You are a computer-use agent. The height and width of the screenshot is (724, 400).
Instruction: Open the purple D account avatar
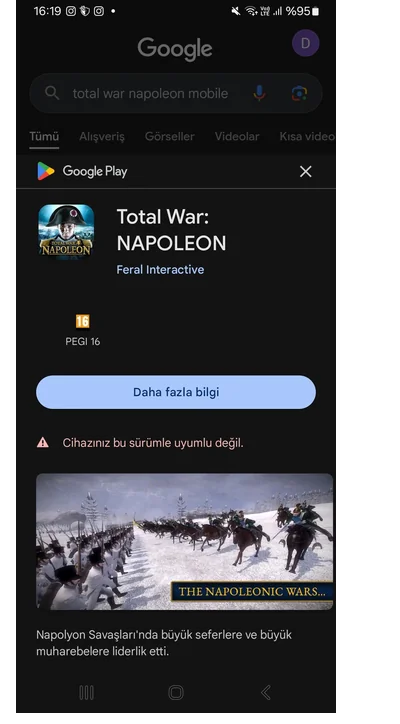click(x=305, y=43)
